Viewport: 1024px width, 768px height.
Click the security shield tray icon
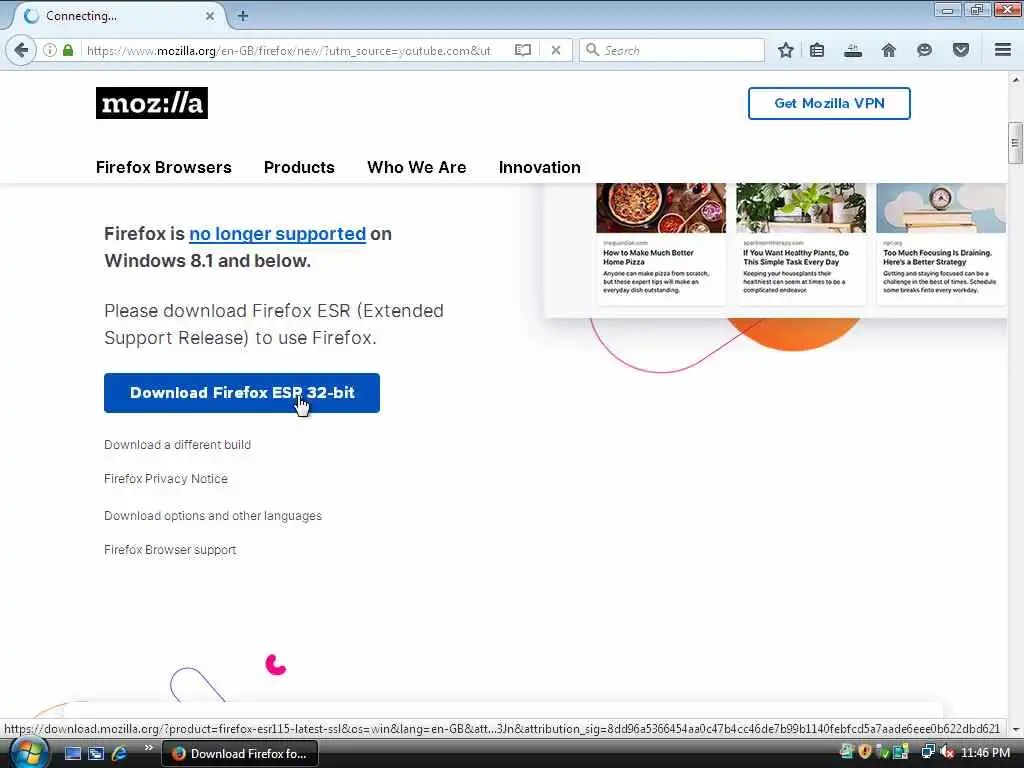[865, 752]
